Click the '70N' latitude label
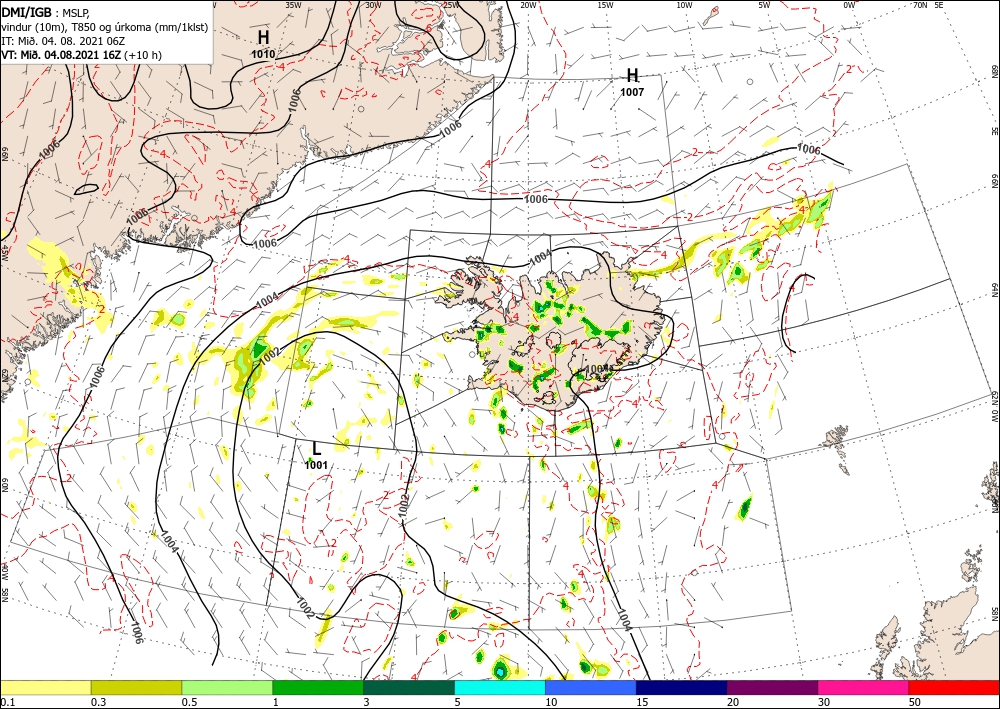The height and width of the screenshot is (709, 1000). (920, 5)
